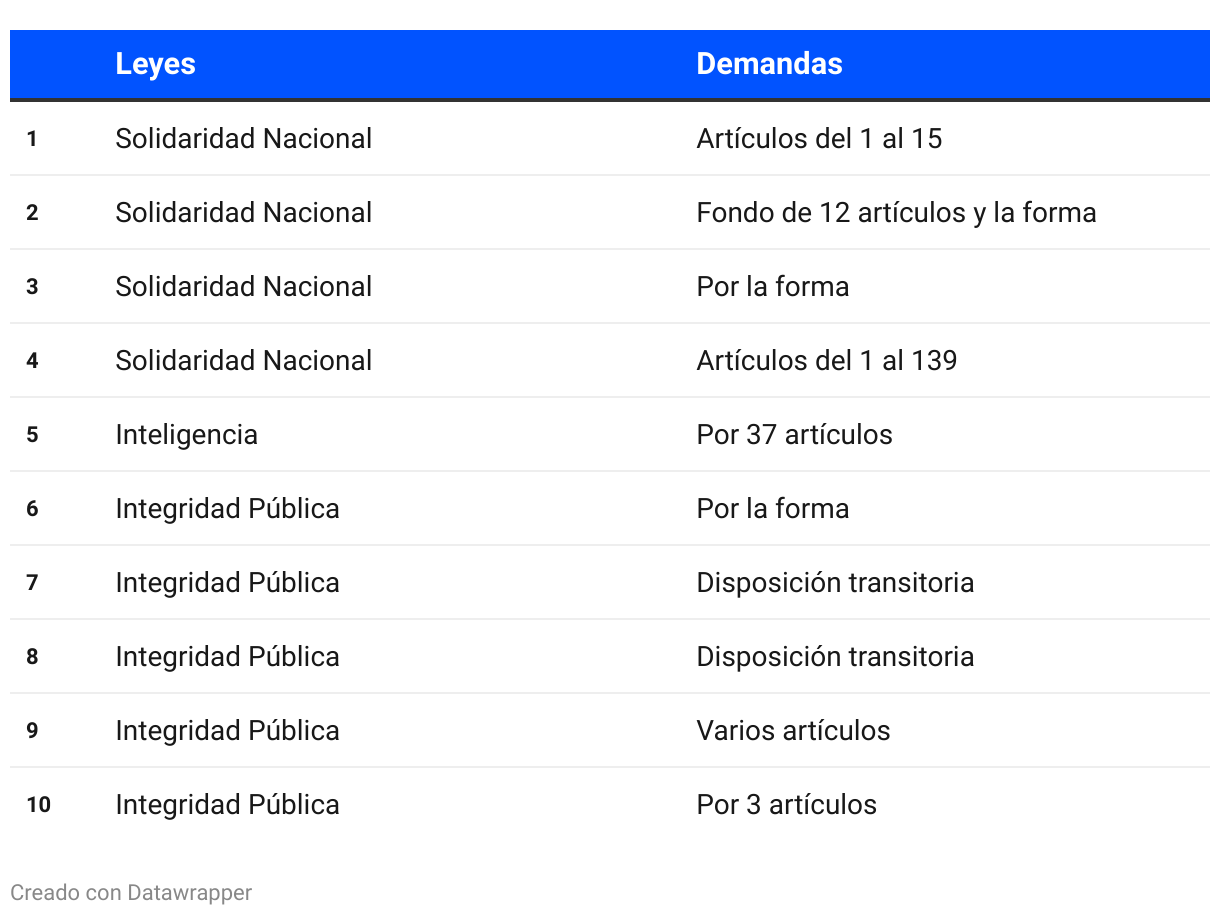This screenshot has height=916, width=1220.
Task: Open the Creado con Datawrapper link
Action: [131, 892]
